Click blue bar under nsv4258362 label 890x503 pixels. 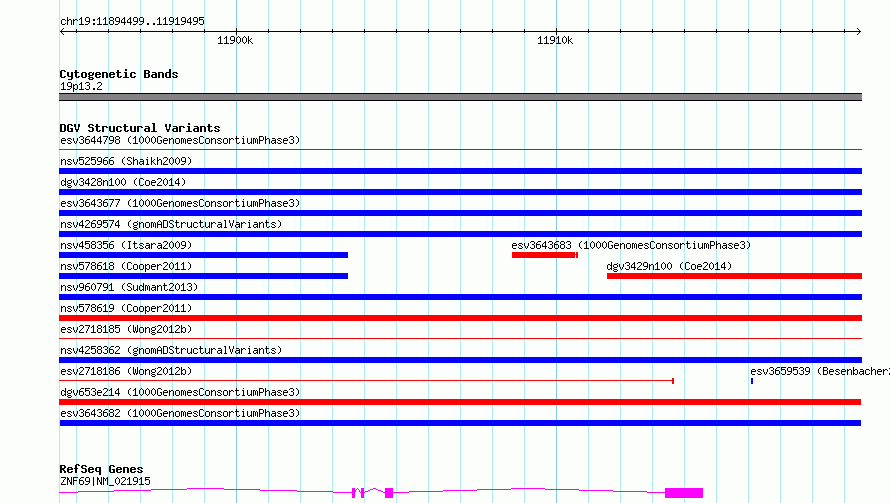[x=460, y=360]
